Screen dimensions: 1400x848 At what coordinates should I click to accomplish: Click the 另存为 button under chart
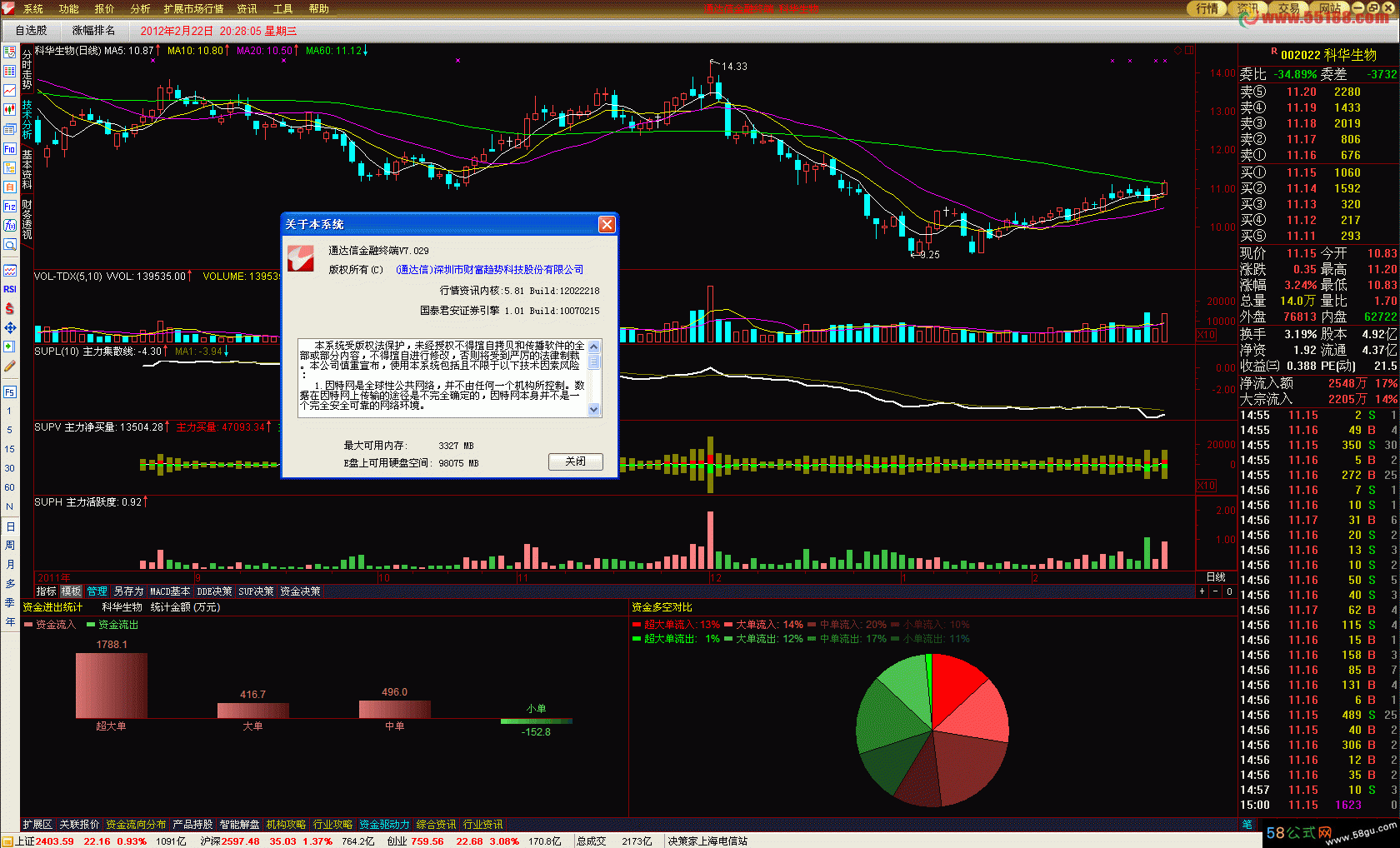coord(128,591)
